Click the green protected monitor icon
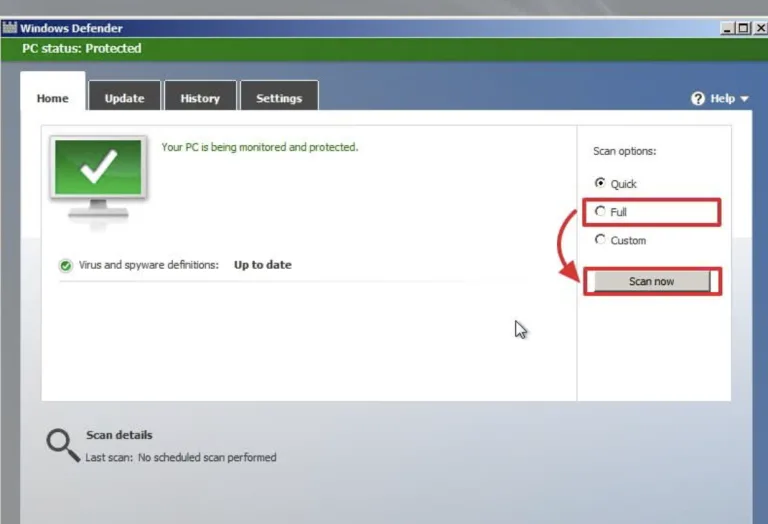 [x=98, y=178]
